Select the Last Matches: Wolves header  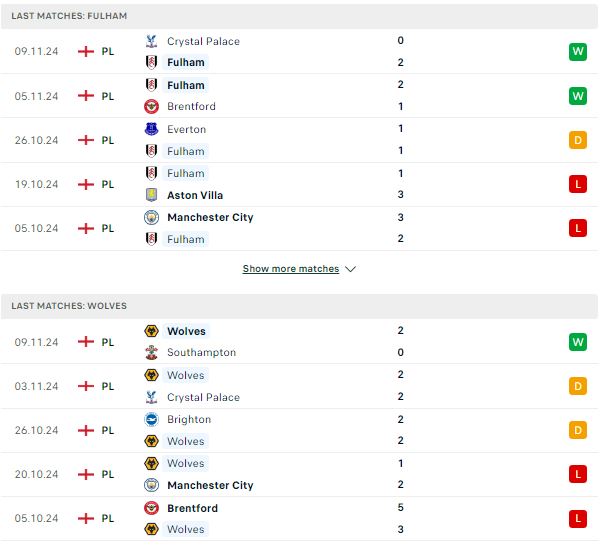point(299,306)
